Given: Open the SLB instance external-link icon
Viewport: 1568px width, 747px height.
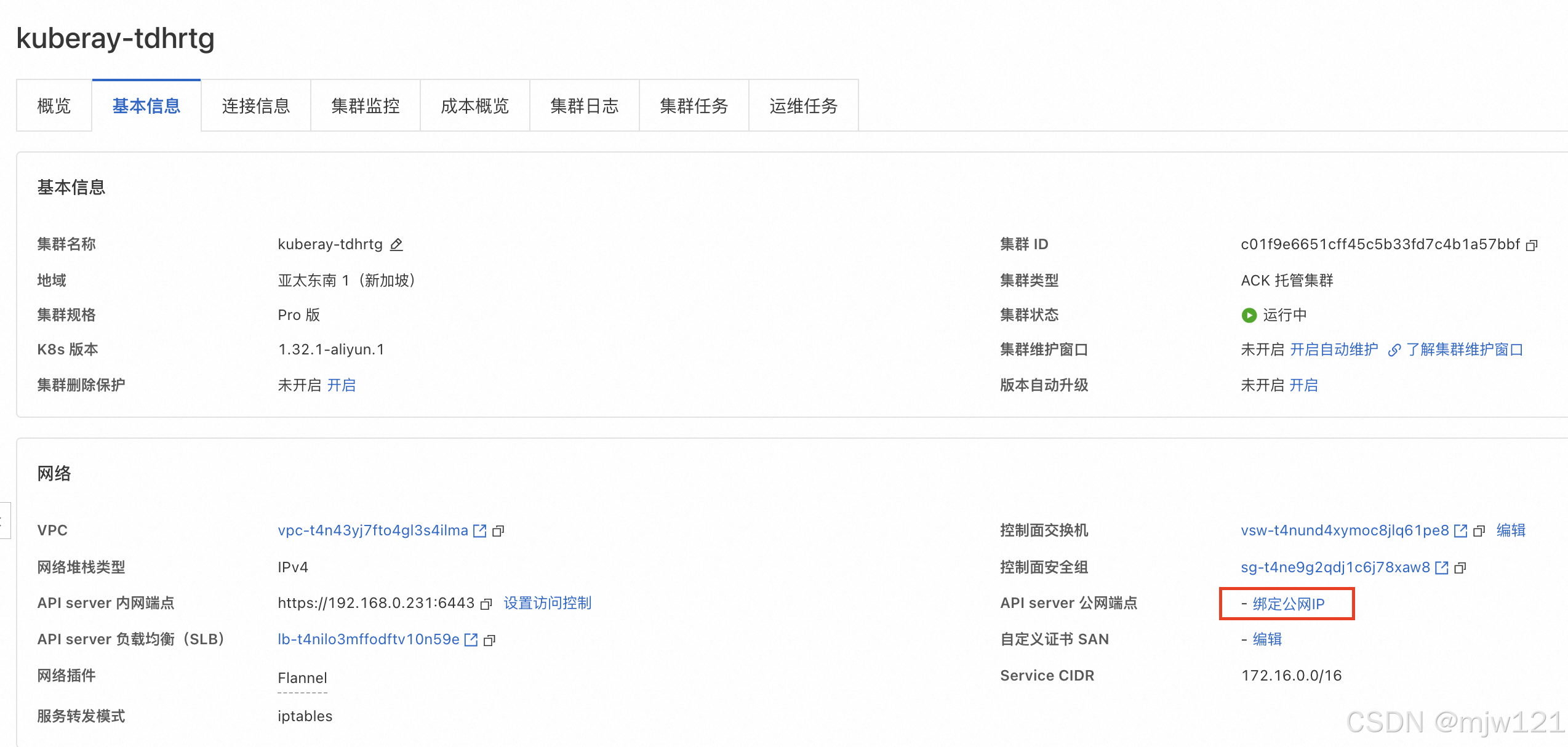Looking at the screenshot, I should coord(471,640).
